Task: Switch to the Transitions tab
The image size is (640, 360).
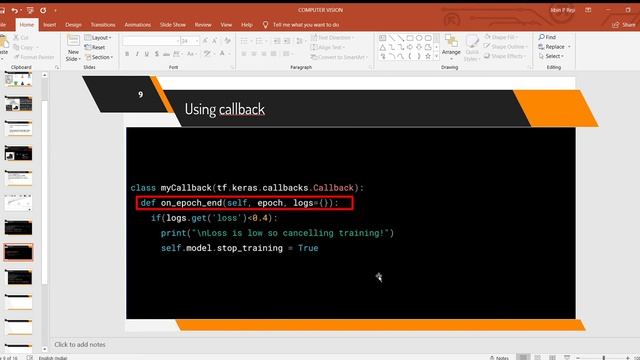Action: coord(103,25)
